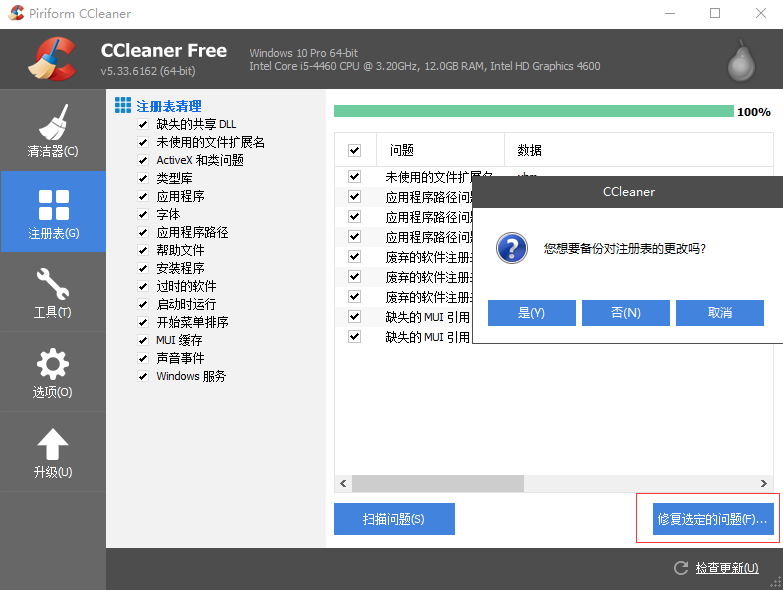Click the title bar CCleaner app icon
Screen dimensions: 783x590
coord(16,13)
